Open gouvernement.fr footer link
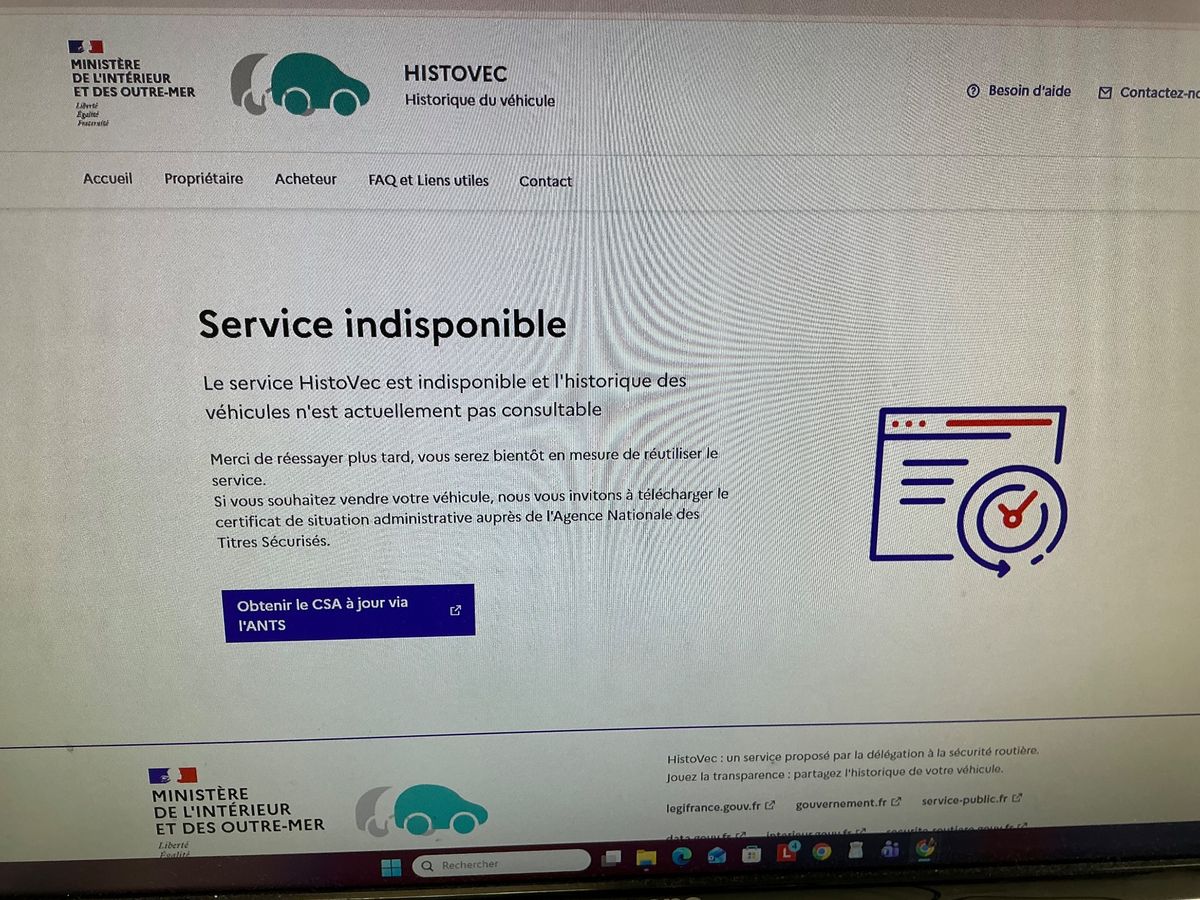The width and height of the screenshot is (1200, 900). coord(848,803)
